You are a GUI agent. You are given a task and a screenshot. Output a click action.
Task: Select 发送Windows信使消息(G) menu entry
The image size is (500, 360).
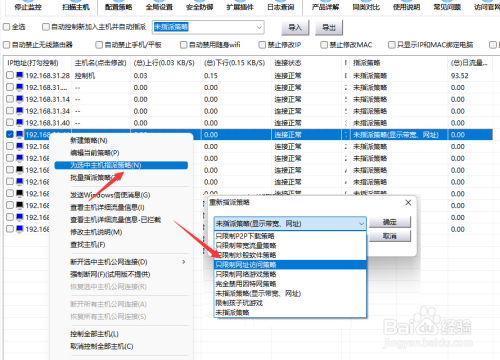click(110, 195)
